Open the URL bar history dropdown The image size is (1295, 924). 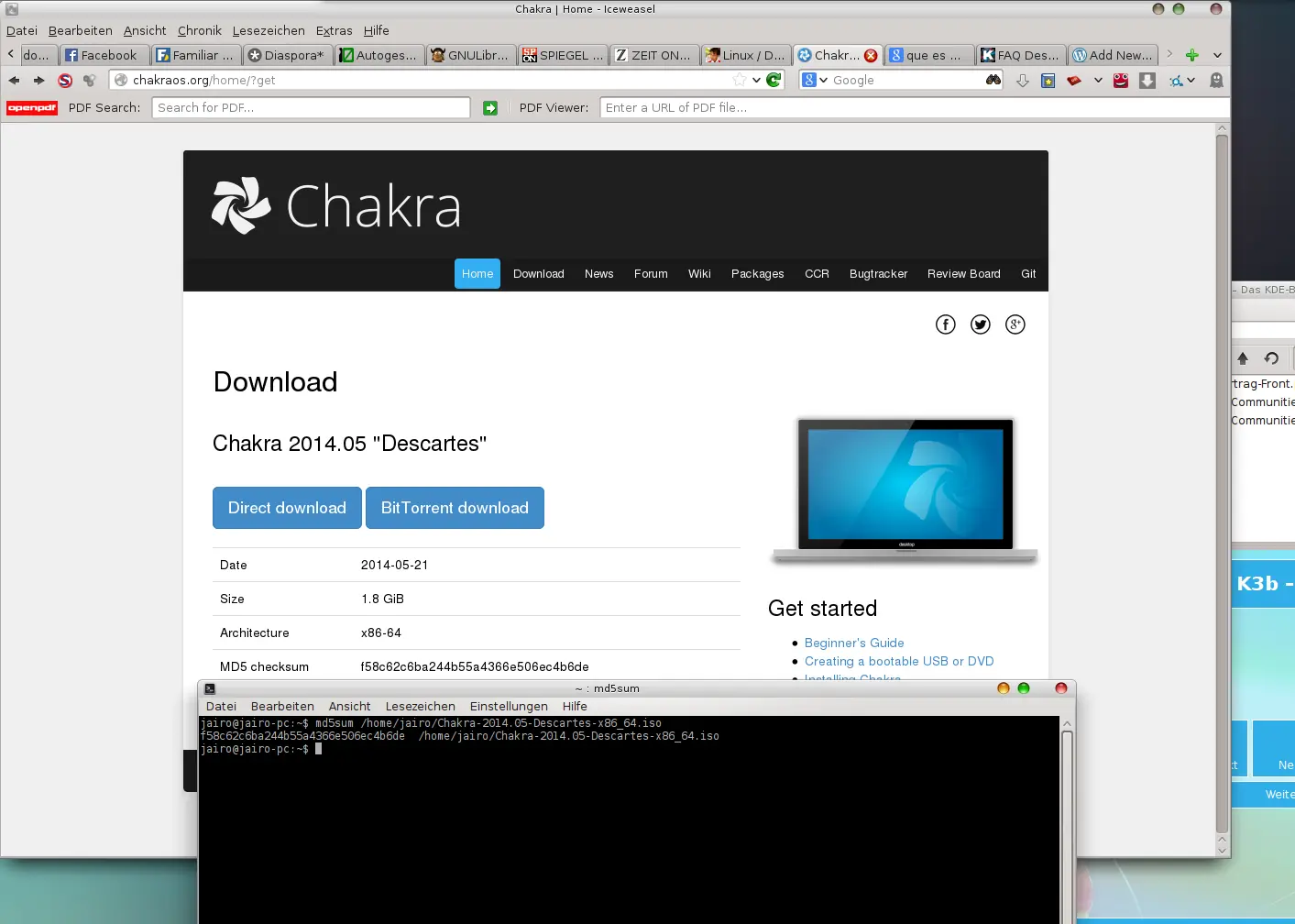(756, 81)
